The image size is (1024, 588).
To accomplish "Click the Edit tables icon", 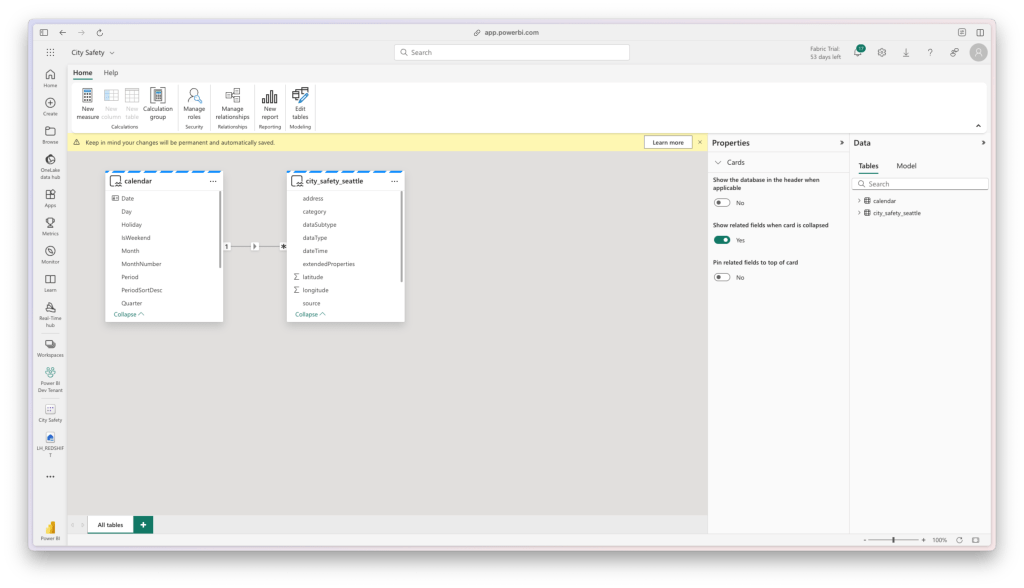I will pyautogui.click(x=300, y=96).
